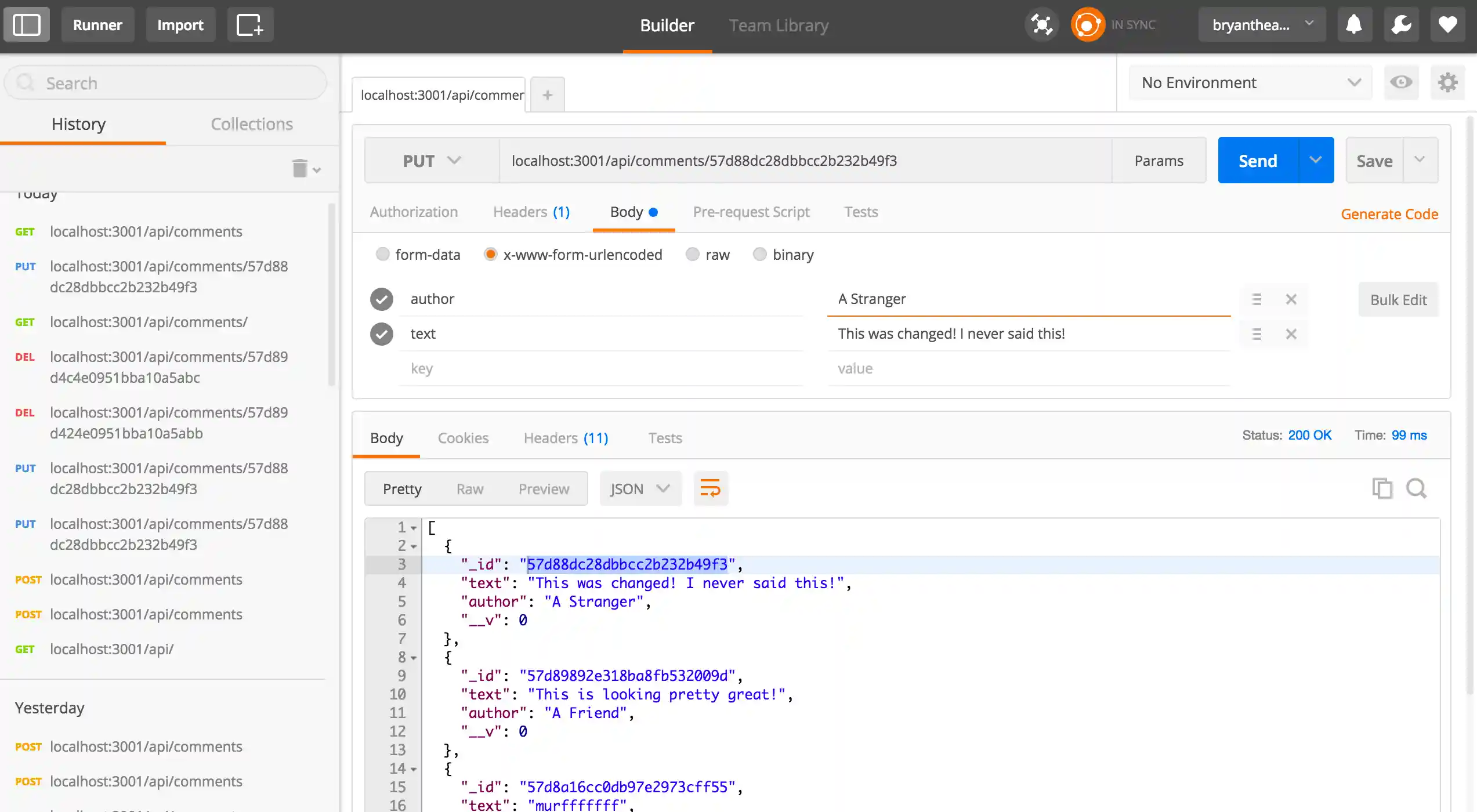
Task: Select the raw body radio button
Action: pos(693,255)
